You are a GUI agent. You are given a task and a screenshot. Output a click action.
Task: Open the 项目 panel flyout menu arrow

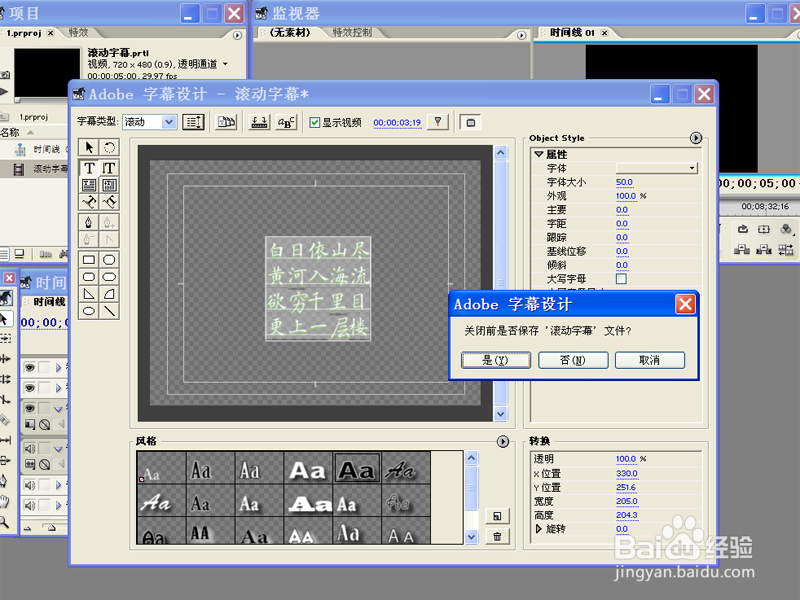[237, 35]
